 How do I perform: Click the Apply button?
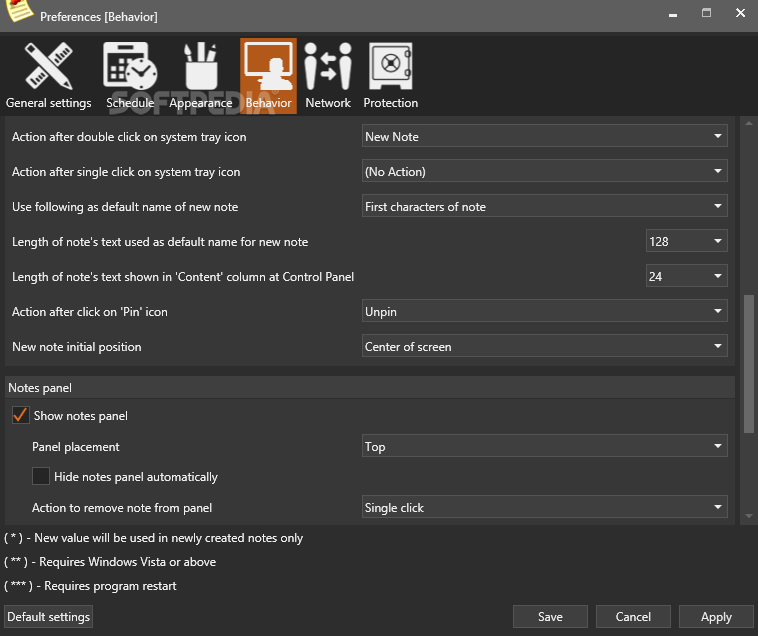pyautogui.click(x=716, y=617)
